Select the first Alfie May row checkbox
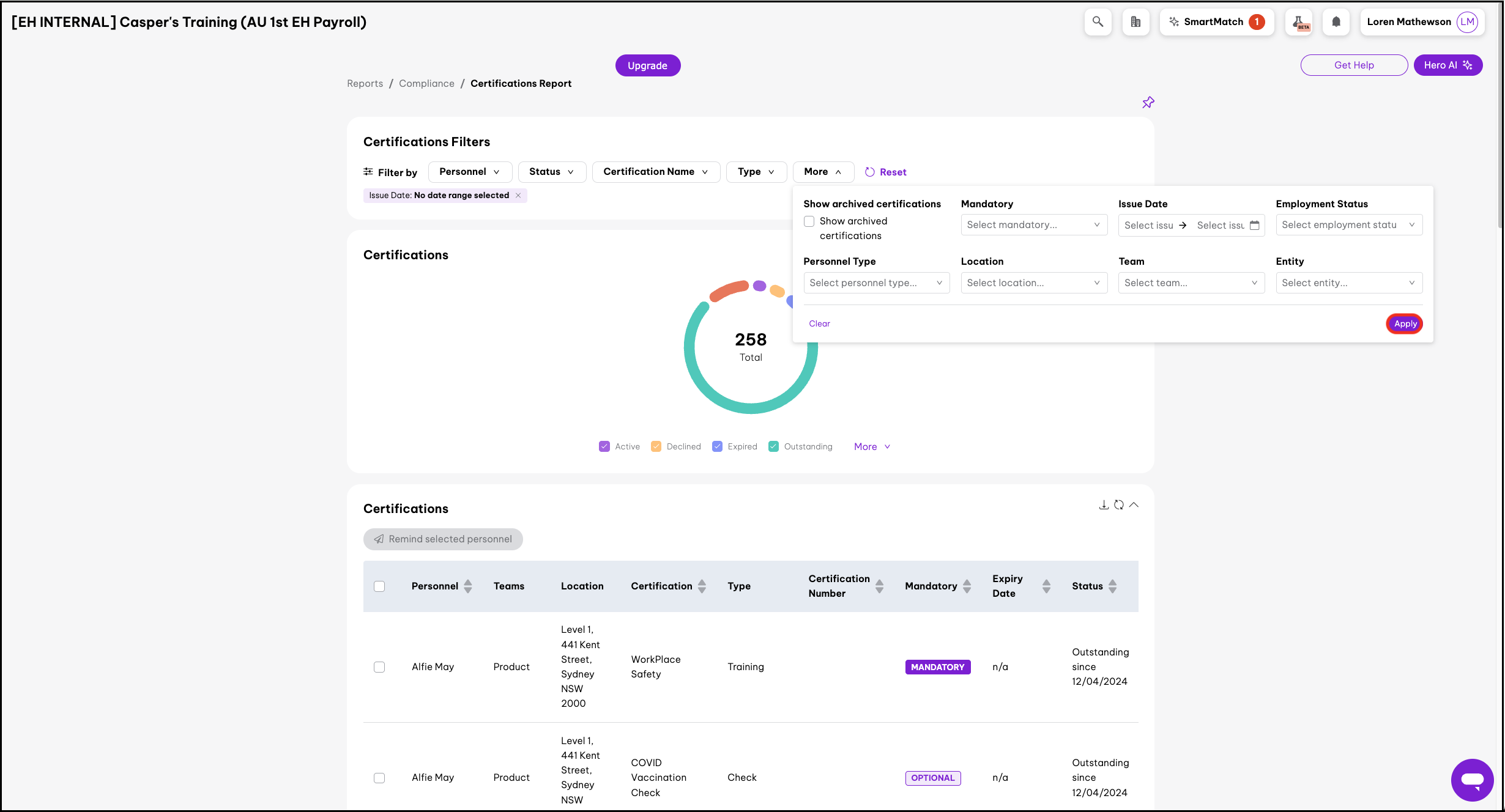1505x812 pixels. pyautogui.click(x=379, y=667)
